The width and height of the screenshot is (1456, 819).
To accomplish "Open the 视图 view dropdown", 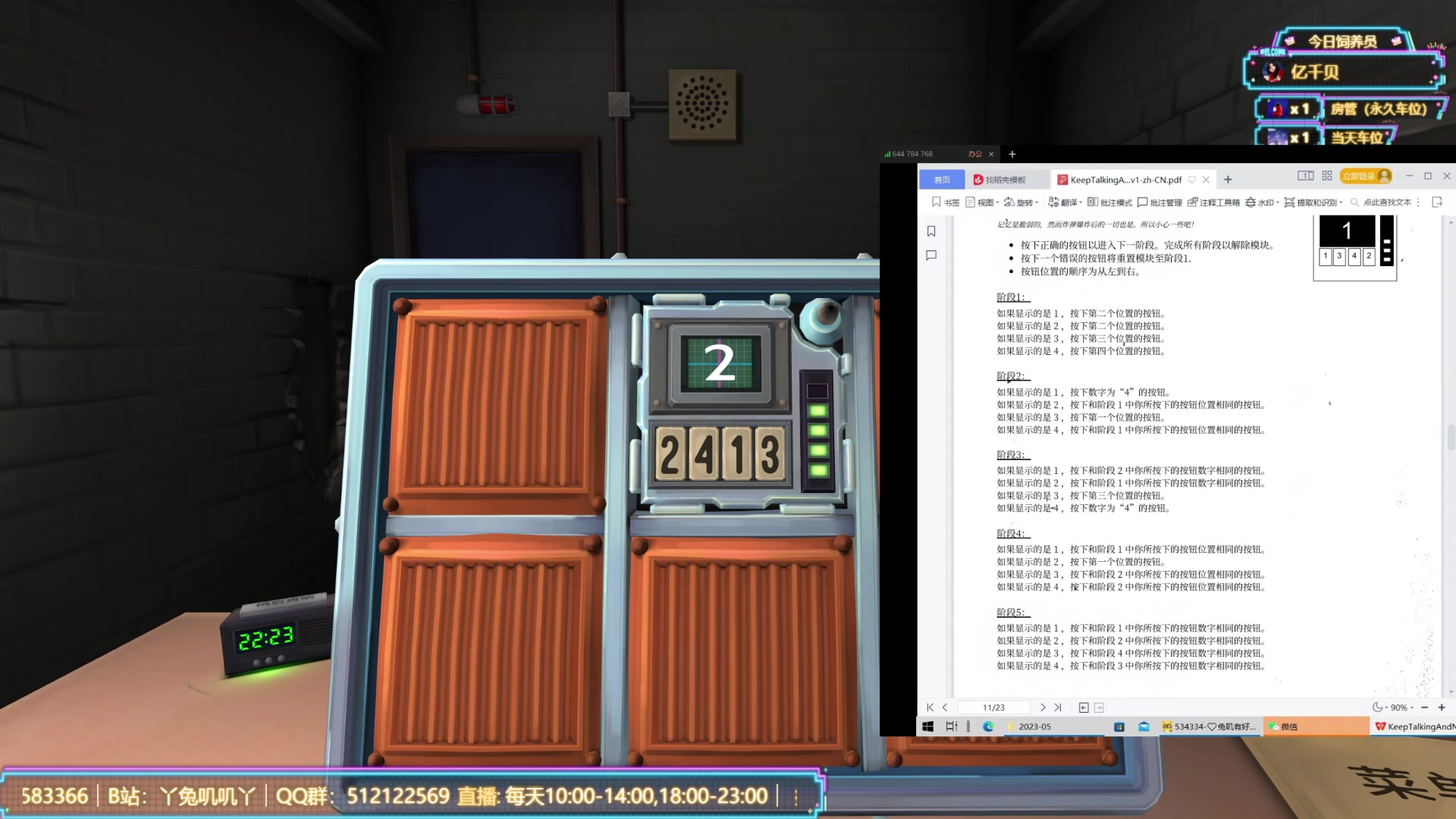I will click(x=982, y=202).
